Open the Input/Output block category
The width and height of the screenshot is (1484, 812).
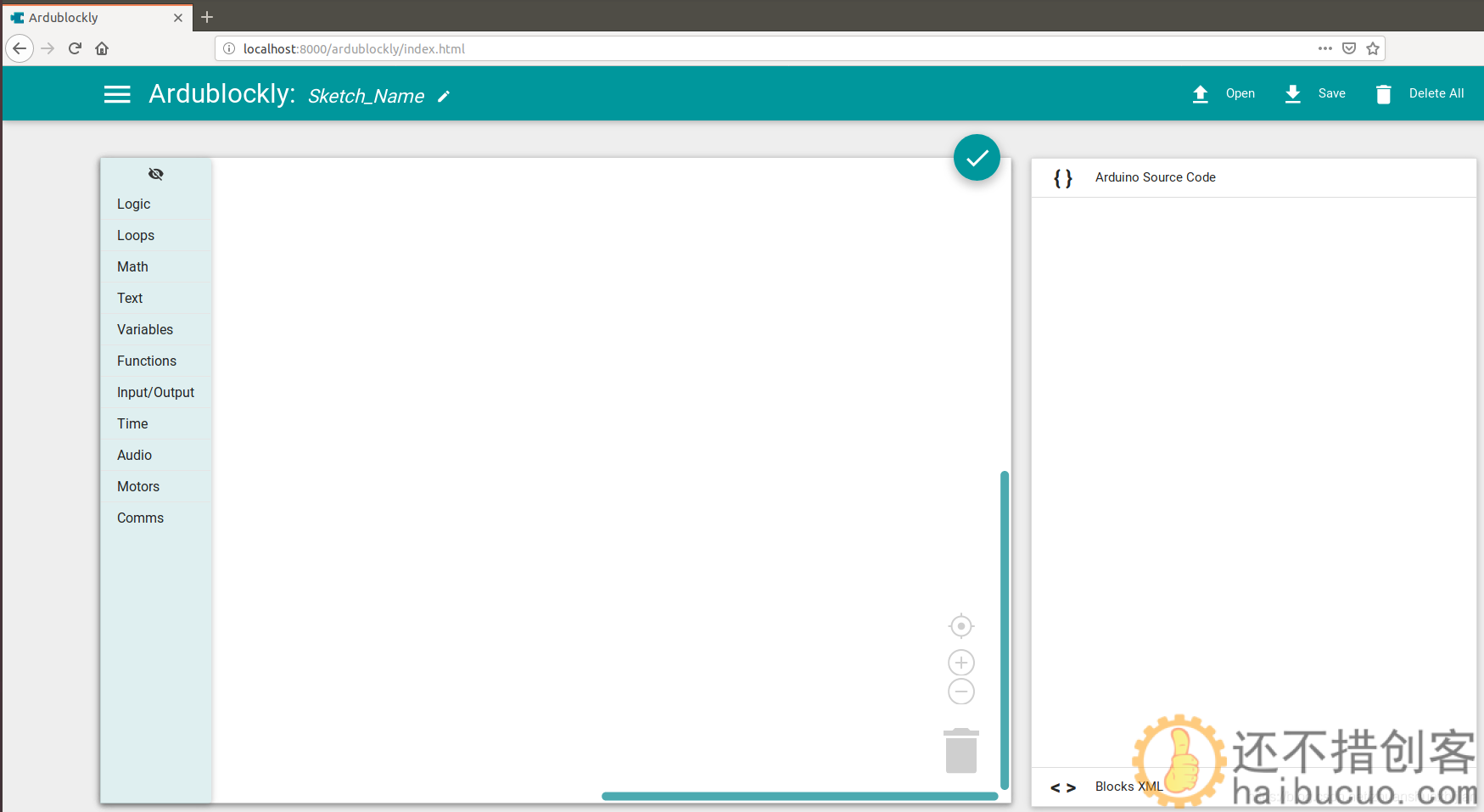[156, 393]
